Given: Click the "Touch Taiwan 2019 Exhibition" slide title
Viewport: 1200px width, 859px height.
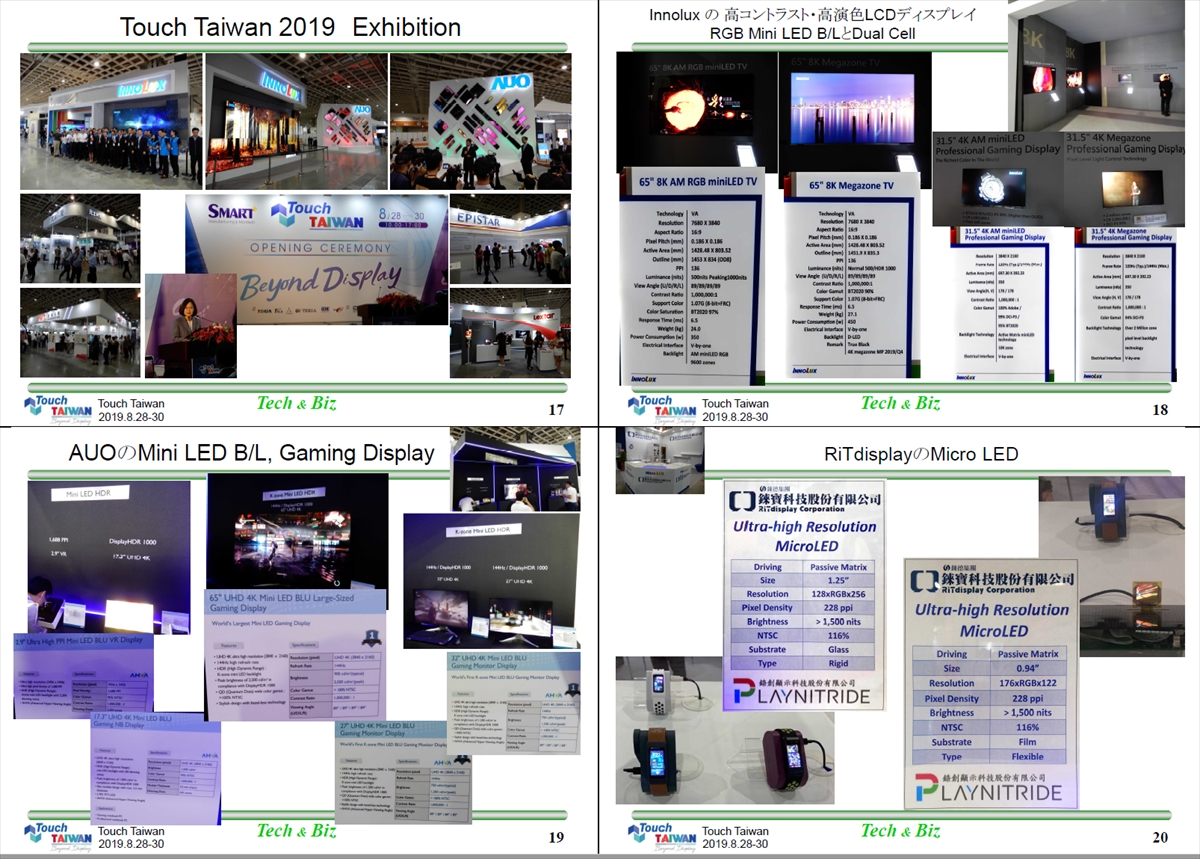Looking at the screenshot, I should (x=290, y=27).
